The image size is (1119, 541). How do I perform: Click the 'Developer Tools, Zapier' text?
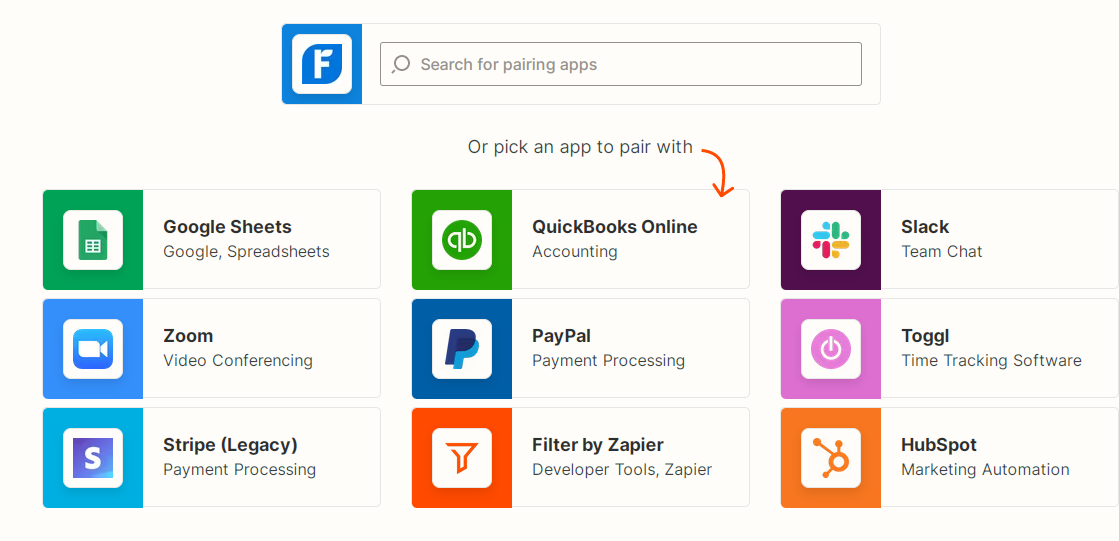(x=622, y=470)
